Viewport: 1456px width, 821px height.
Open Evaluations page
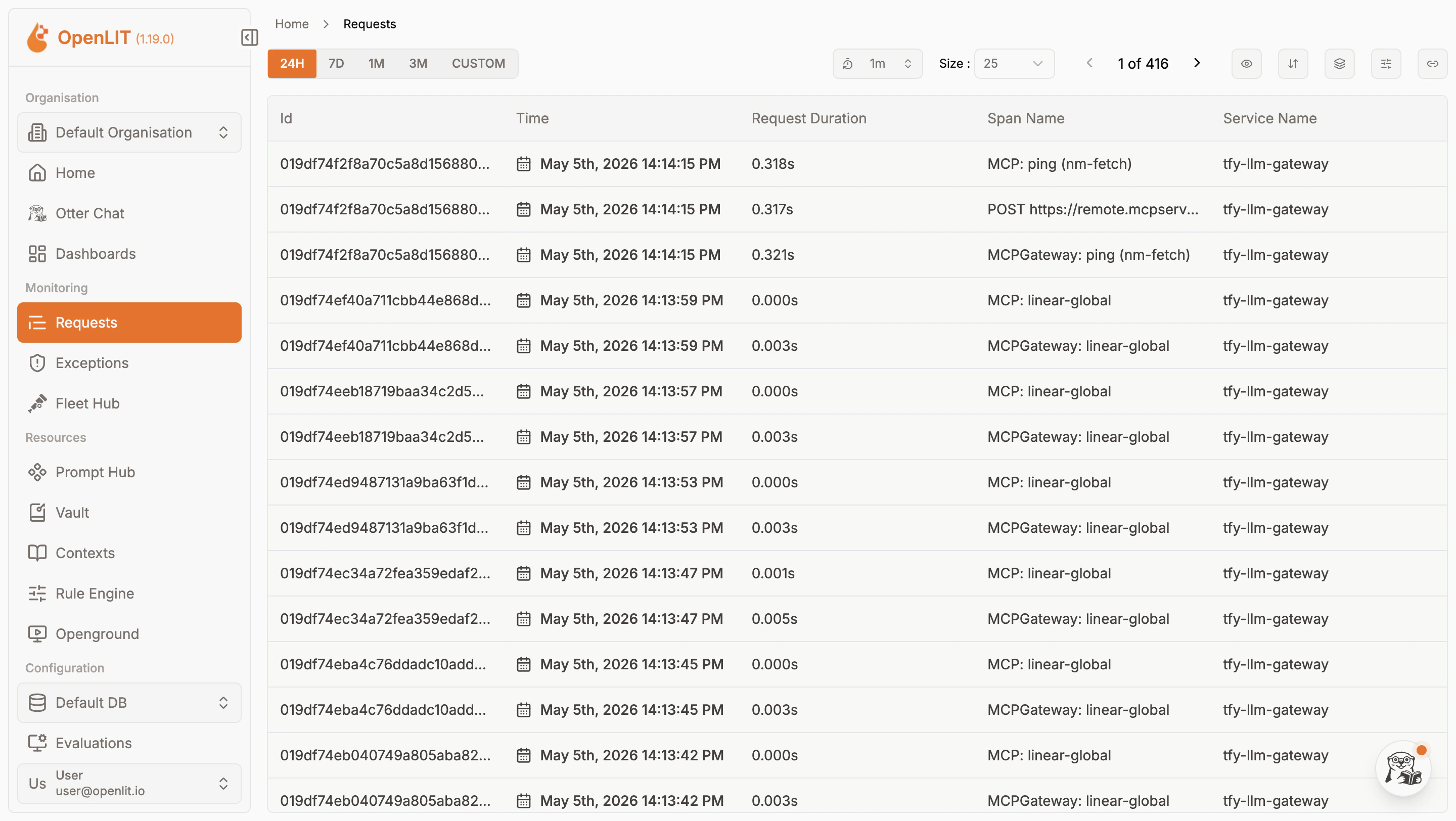click(129, 743)
